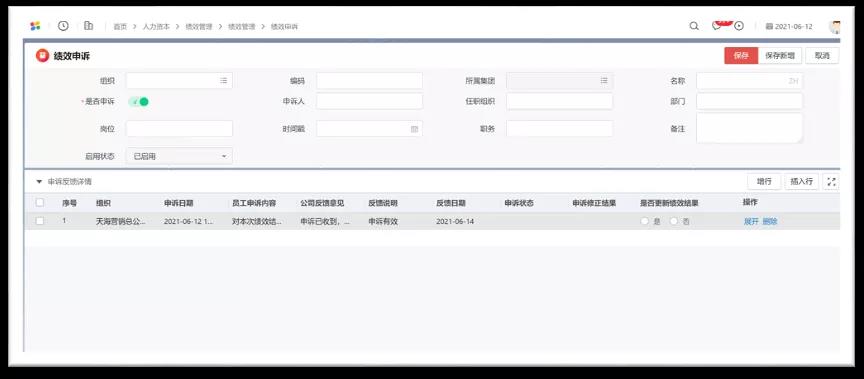Select 是 for 是否更新绩效结果

[x=645, y=221]
